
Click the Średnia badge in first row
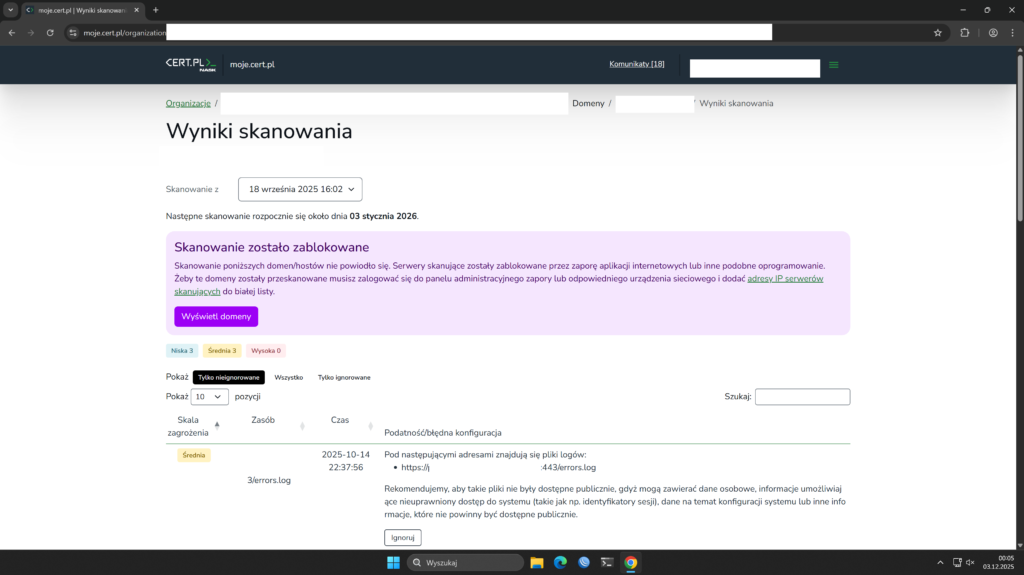pos(194,455)
